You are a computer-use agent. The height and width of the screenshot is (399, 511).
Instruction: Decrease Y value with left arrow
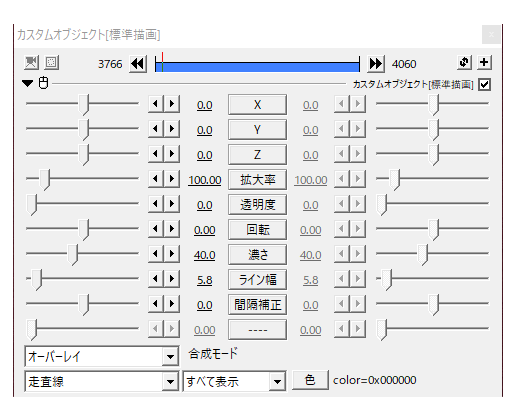tap(156, 129)
